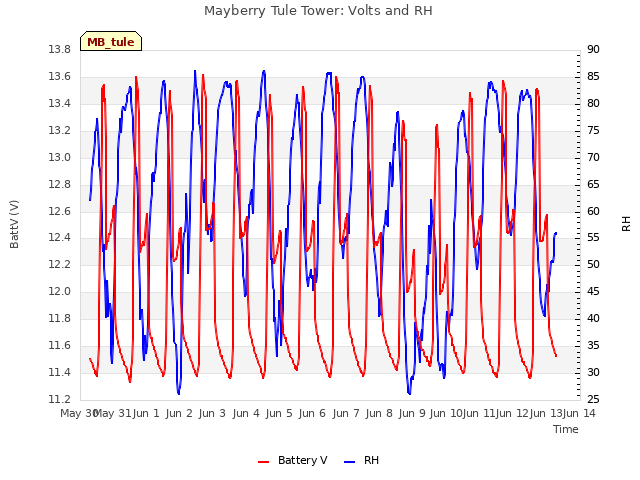The width and height of the screenshot is (640, 480).
Task: Click the chart title 'Mayberry Tule Tower: Volts and RH'
Action: (x=318, y=11)
